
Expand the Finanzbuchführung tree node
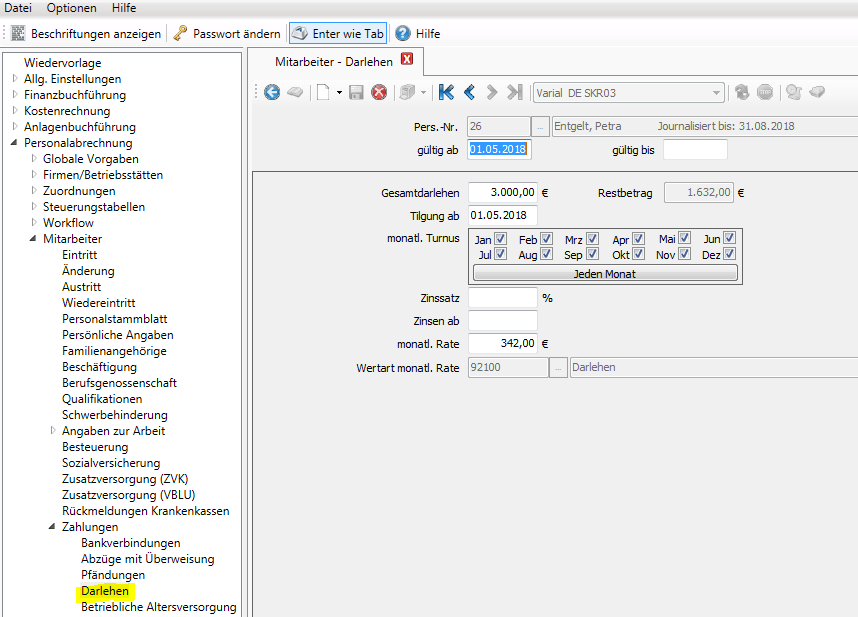(x=15, y=95)
